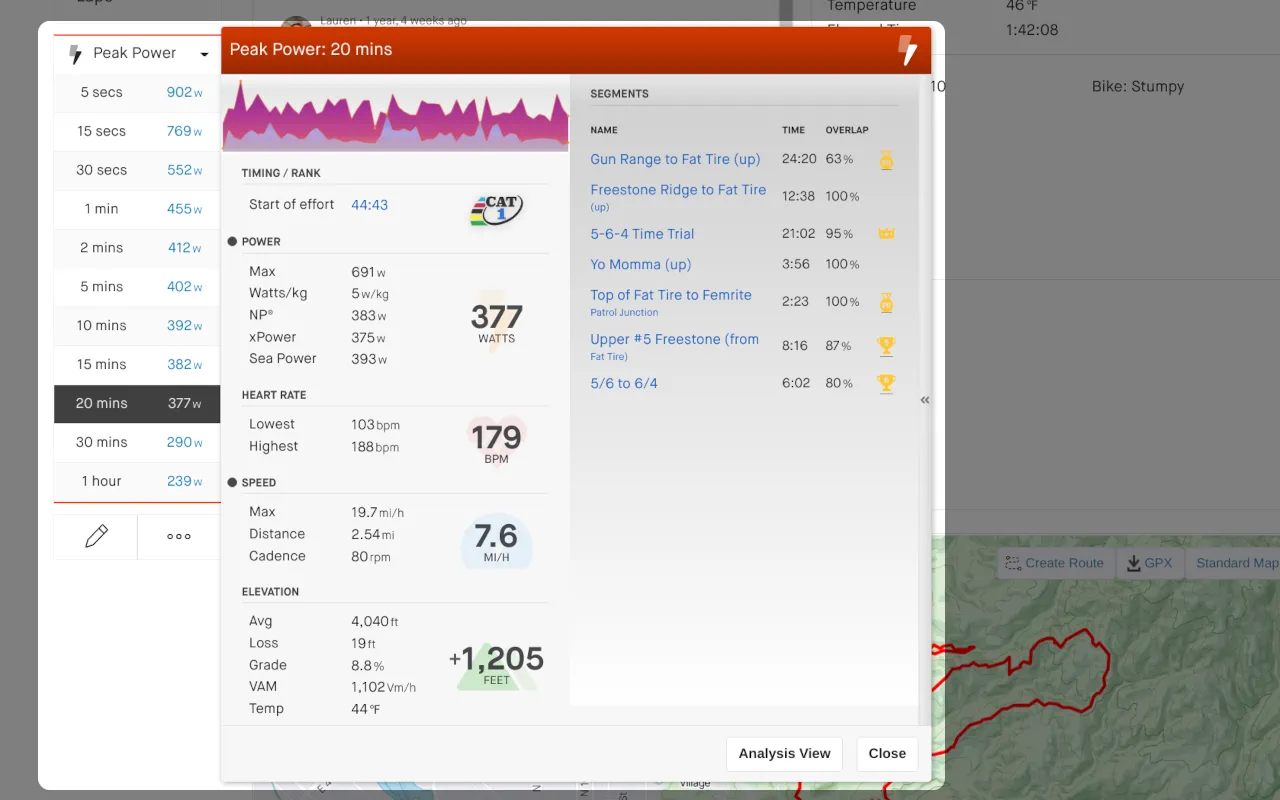Toggle the Power series dot
Viewport: 1280px width, 800px height.
(232, 242)
